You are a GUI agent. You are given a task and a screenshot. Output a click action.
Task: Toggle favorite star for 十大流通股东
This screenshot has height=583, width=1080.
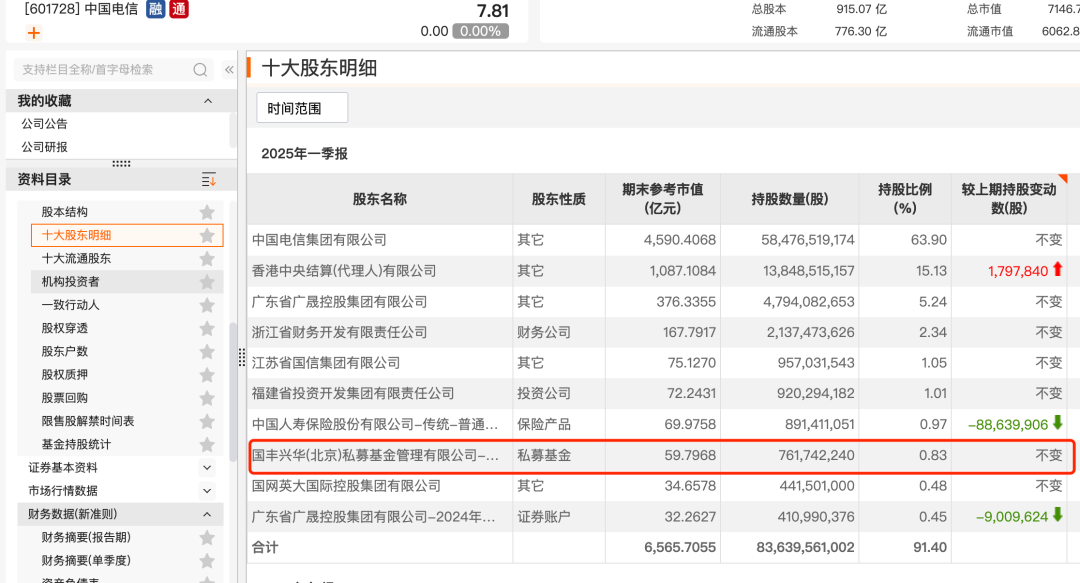(x=207, y=259)
